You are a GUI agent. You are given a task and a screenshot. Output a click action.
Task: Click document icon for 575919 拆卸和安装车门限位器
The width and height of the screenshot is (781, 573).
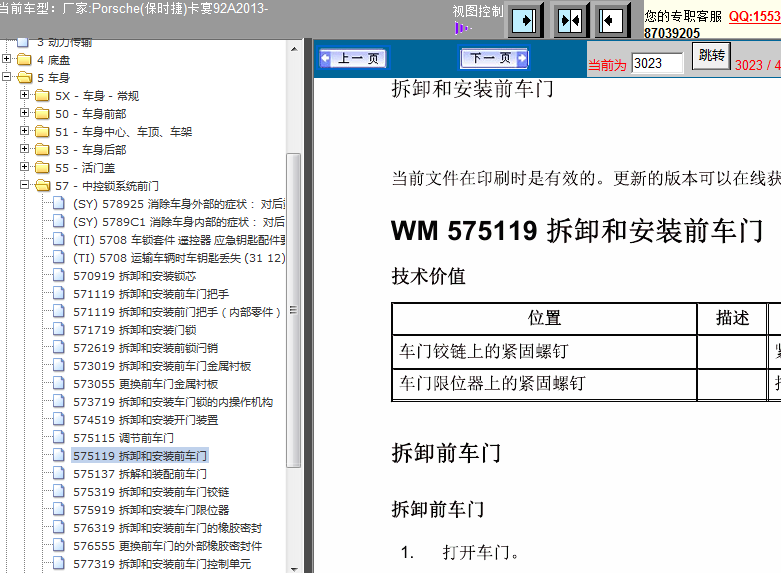tap(59, 509)
